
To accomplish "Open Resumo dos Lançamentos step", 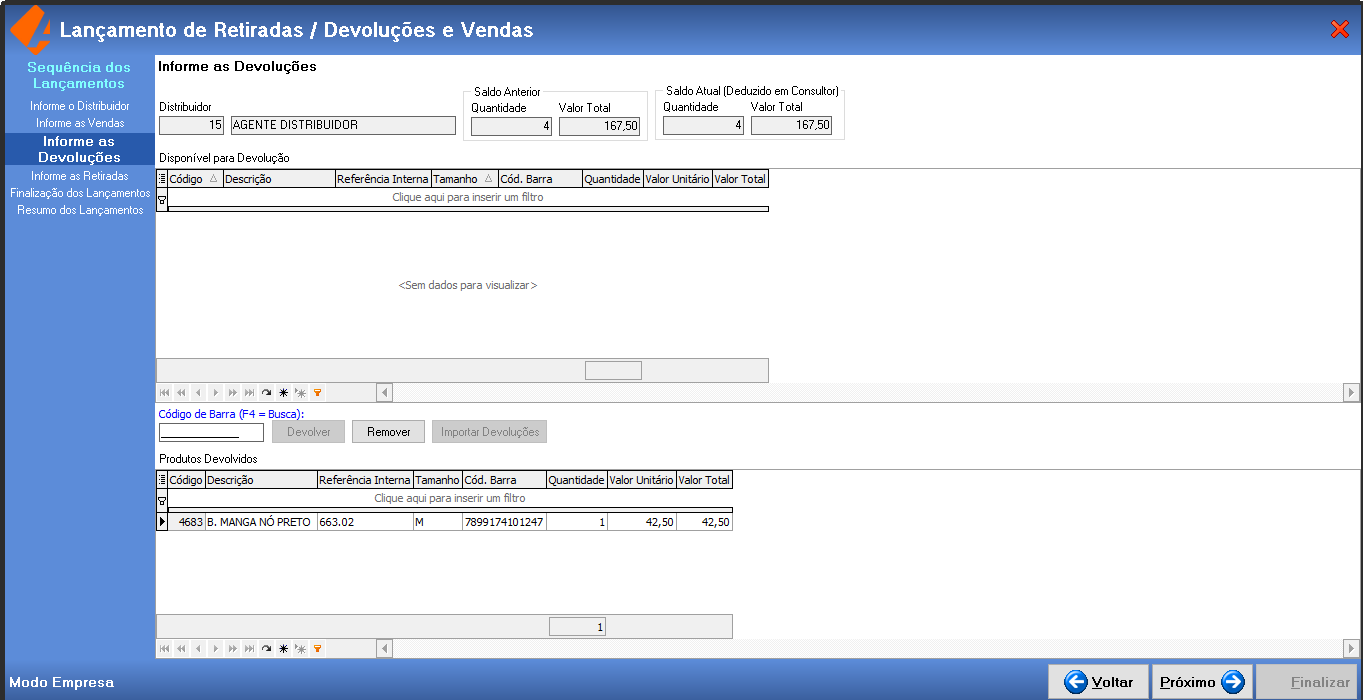I will [80, 210].
